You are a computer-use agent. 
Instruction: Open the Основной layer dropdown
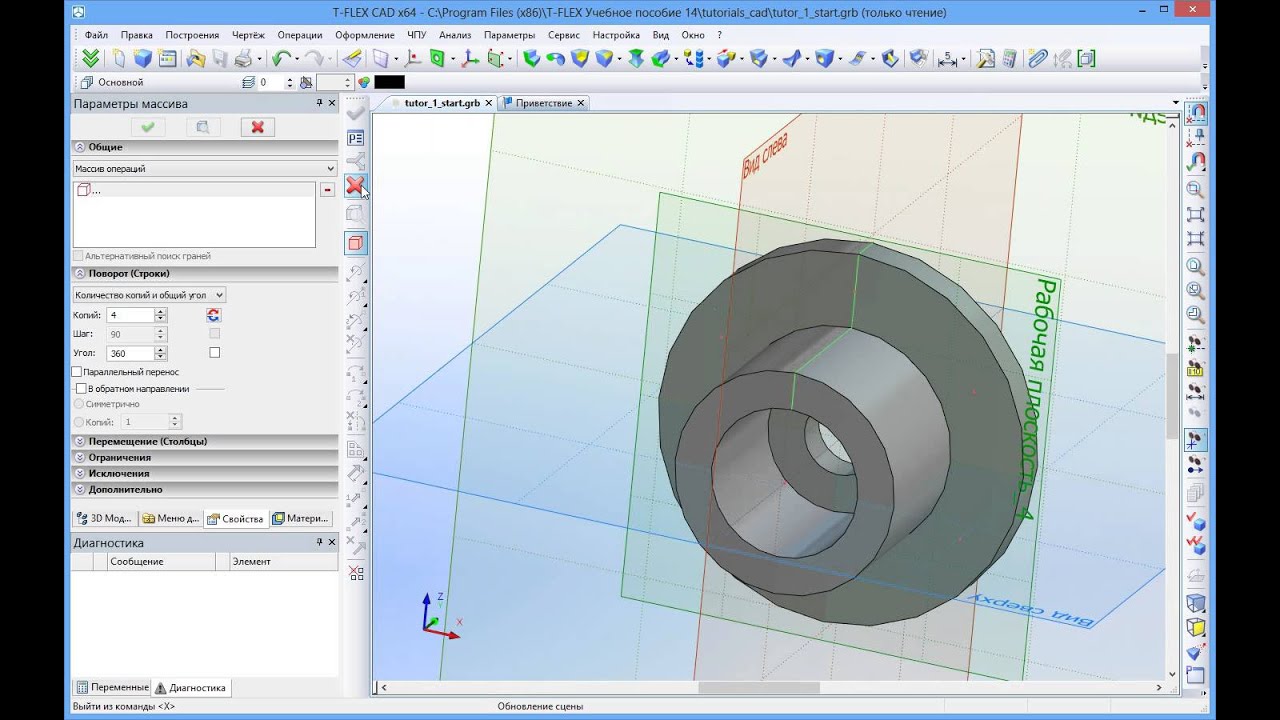point(156,82)
